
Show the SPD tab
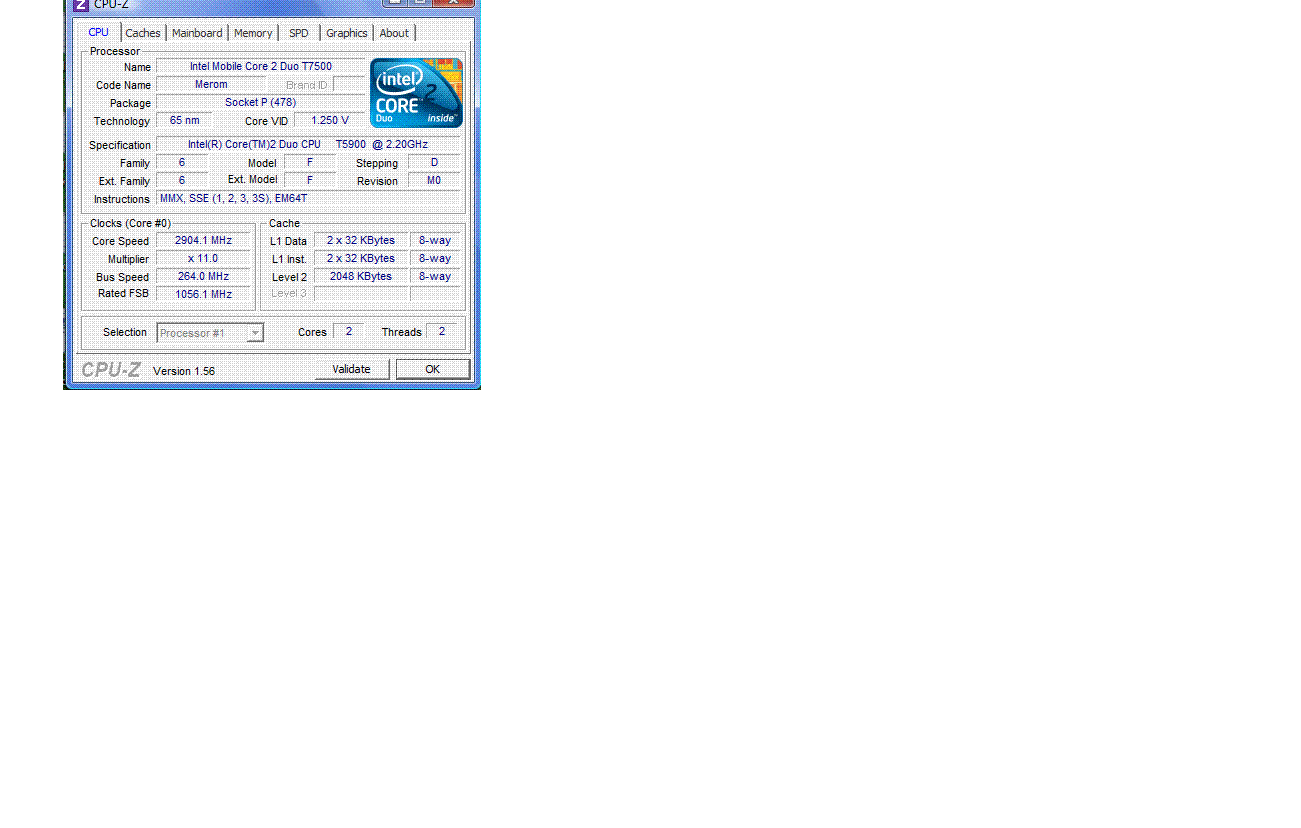pyautogui.click(x=299, y=33)
